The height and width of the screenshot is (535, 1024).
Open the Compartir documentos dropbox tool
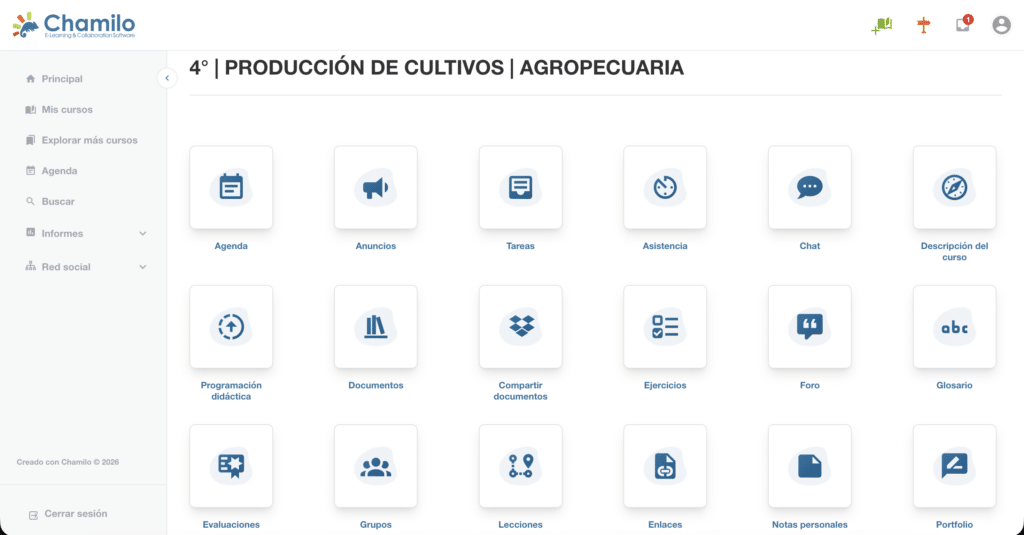[x=520, y=327]
